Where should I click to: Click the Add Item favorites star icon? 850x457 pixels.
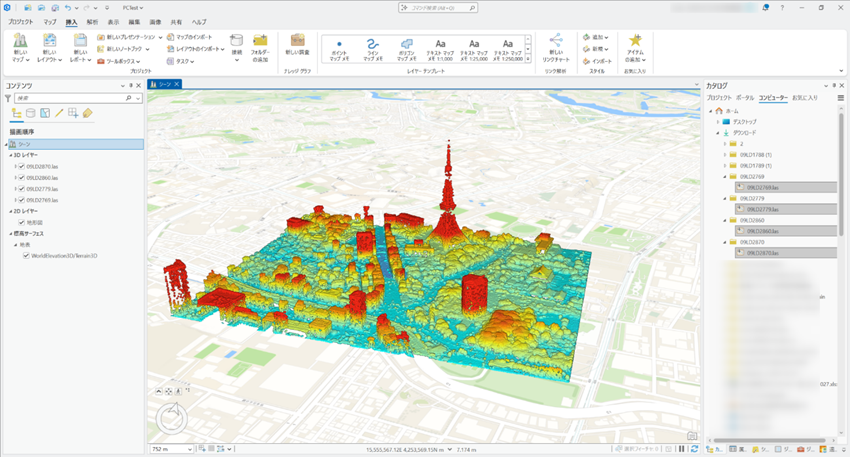click(635, 41)
